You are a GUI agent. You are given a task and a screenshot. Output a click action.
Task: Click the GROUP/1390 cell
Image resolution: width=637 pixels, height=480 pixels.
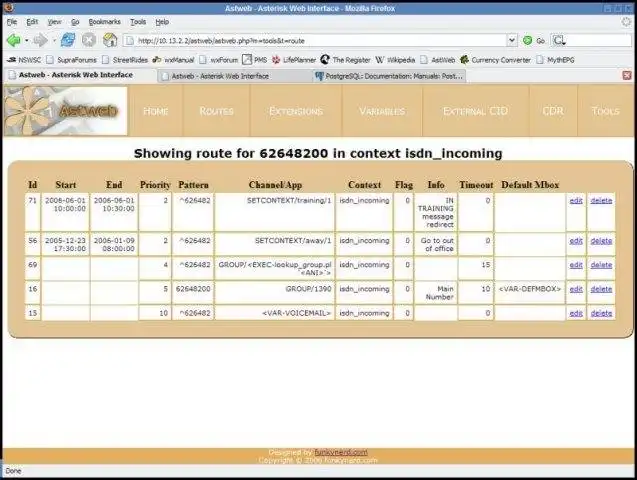click(275, 292)
